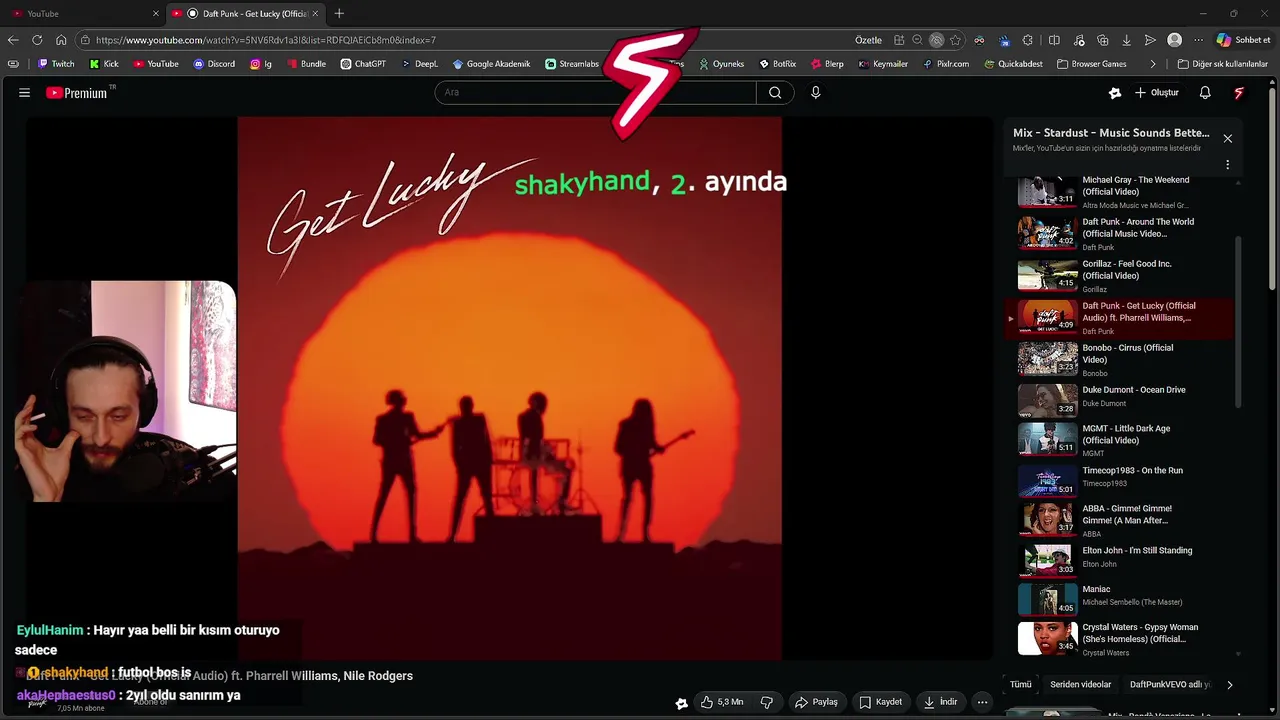Open the browser downloads arrow
Image resolution: width=1280 pixels, height=720 pixels.
(x=1126, y=40)
